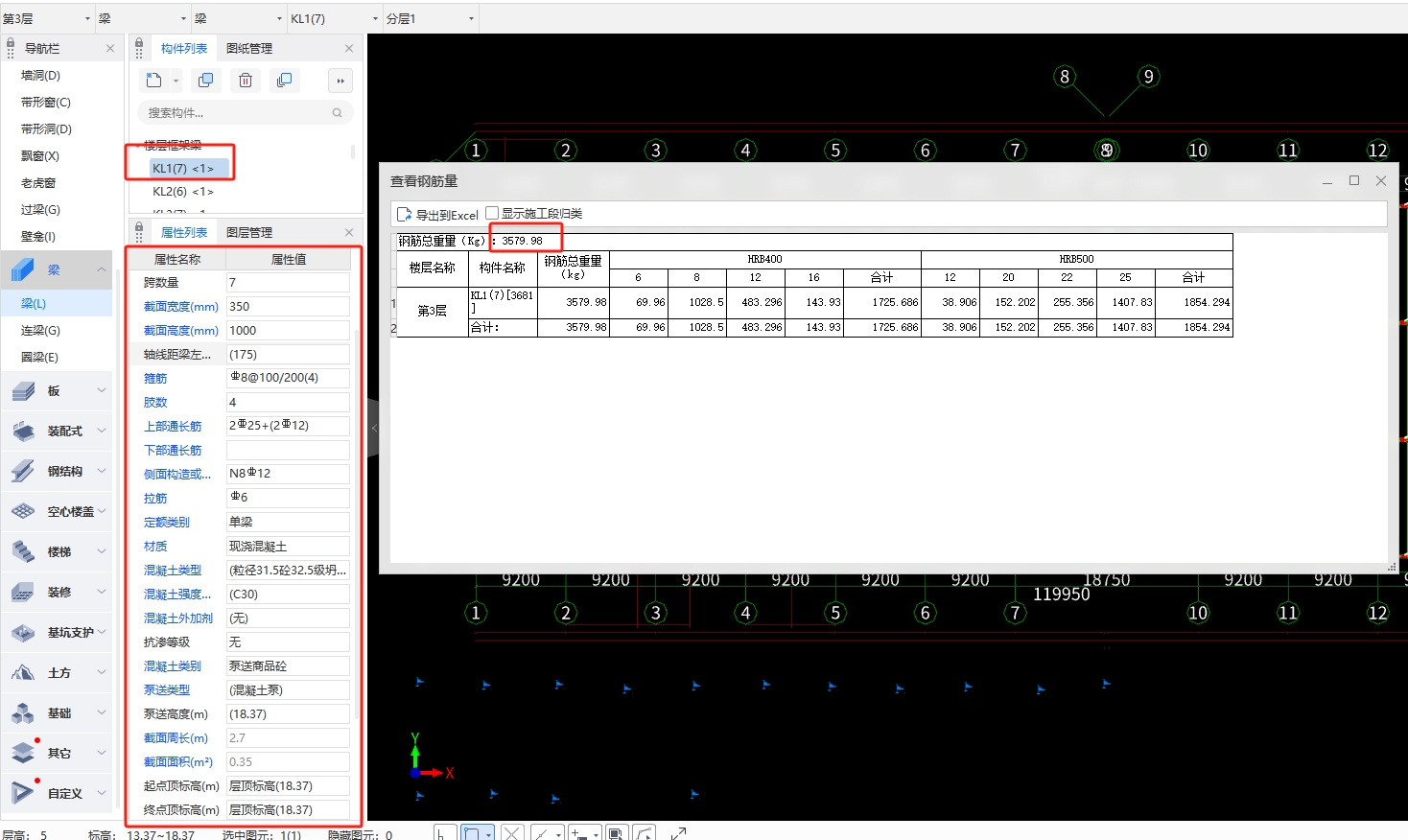Close the 导航栏 navigation panel

pyautogui.click(x=110, y=48)
